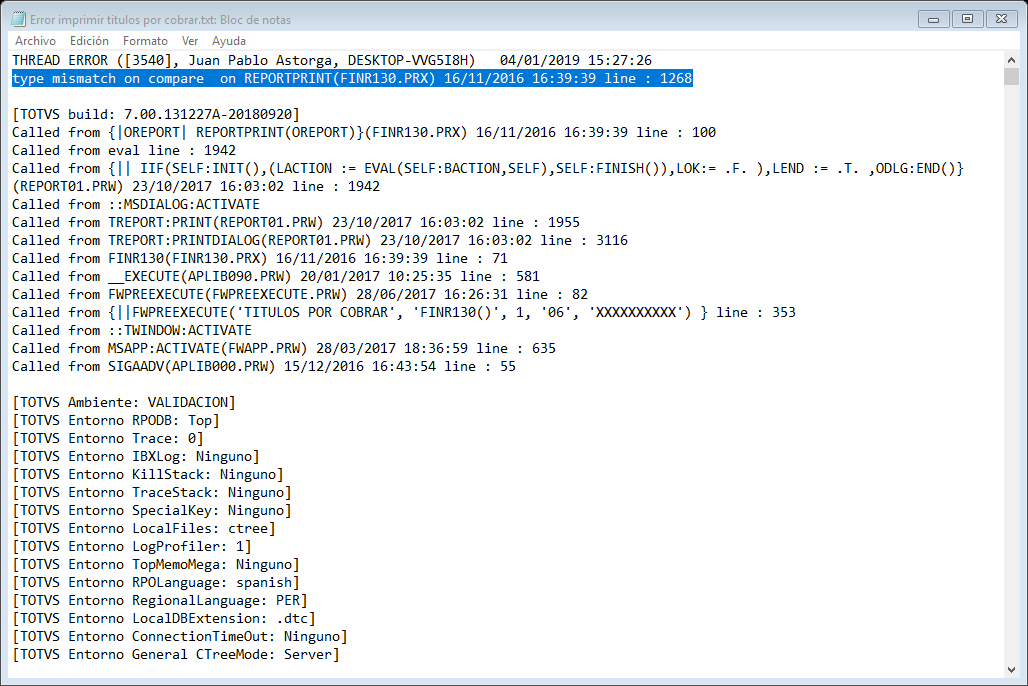Viewport: 1028px width, 686px height.
Task: Click the 'MSAPP:ACTIVATE(FWAPP.PRW)' line
Action: click(284, 348)
